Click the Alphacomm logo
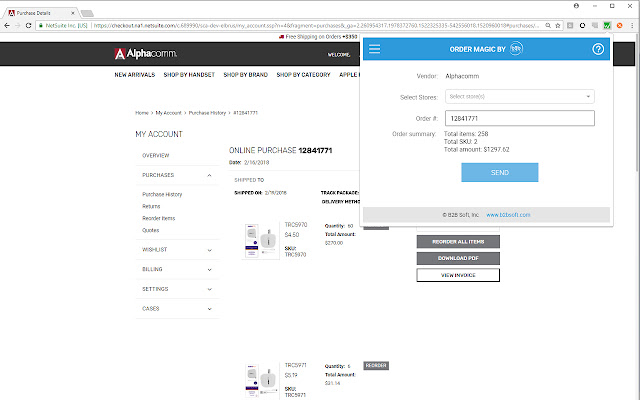The height and width of the screenshot is (400, 640). point(146,53)
